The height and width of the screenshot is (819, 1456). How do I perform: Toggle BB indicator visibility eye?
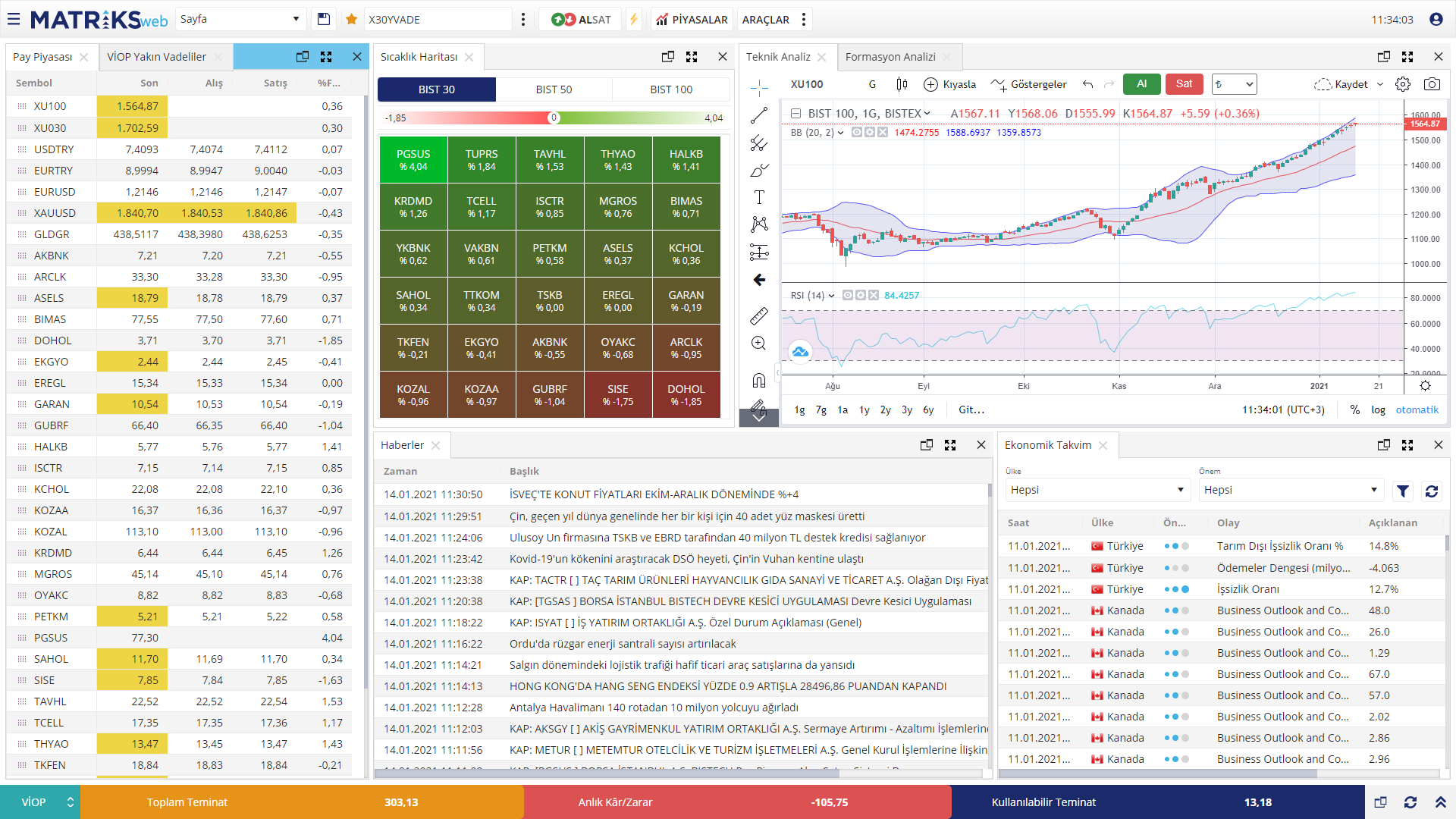click(857, 132)
